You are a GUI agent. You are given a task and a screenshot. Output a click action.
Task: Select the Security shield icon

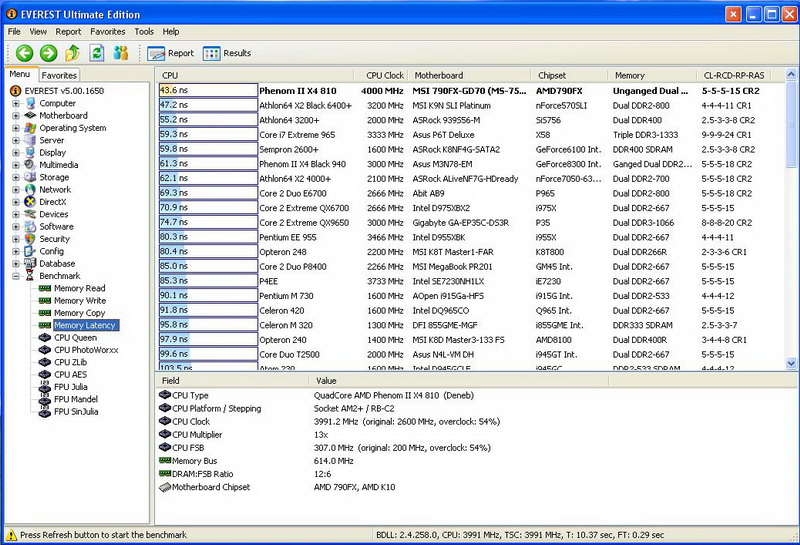coord(31,239)
